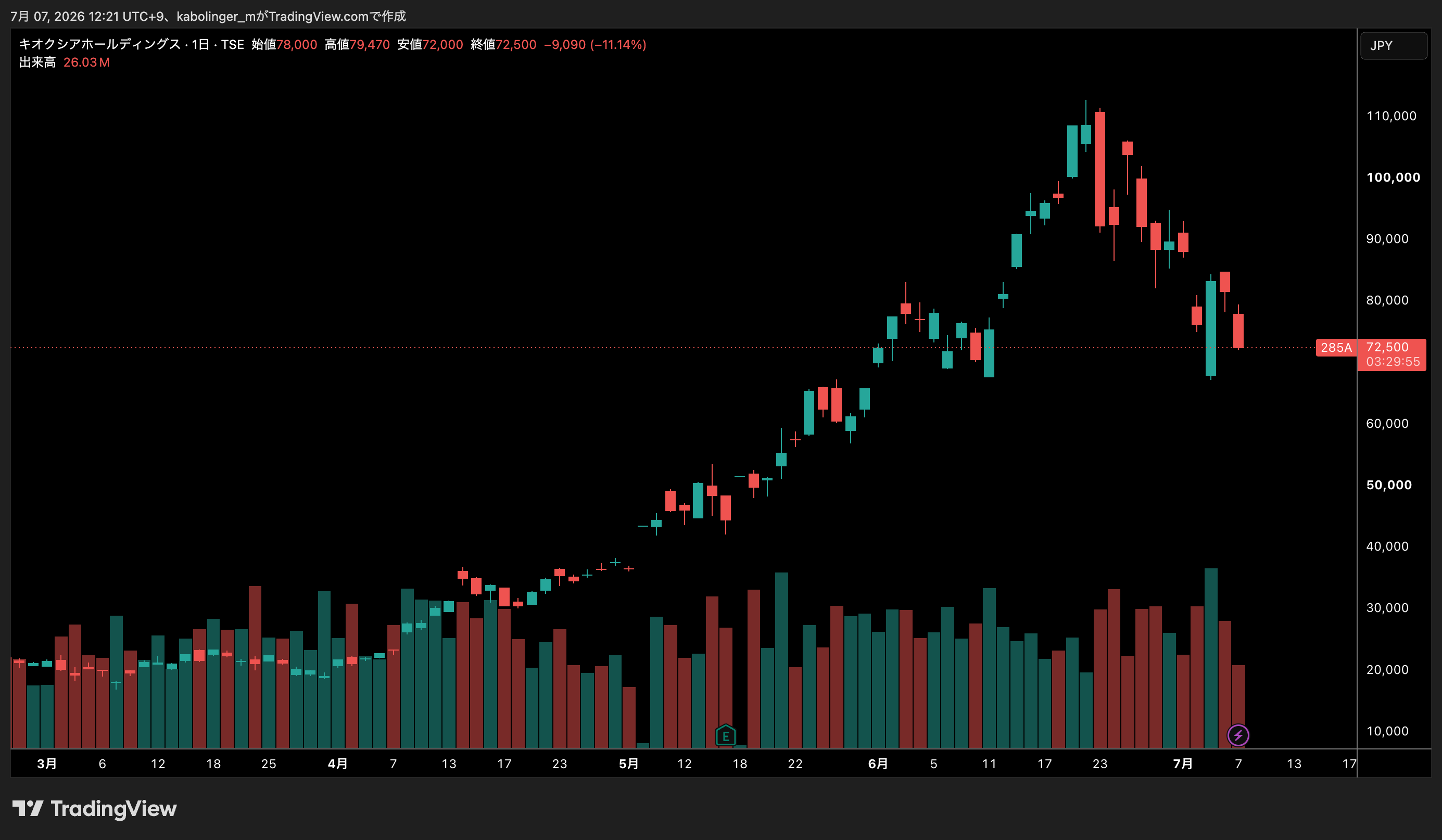Viewport: 1442px width, 840px height.
Task: Click the 110,000 price axis label
Action: 1391,116
